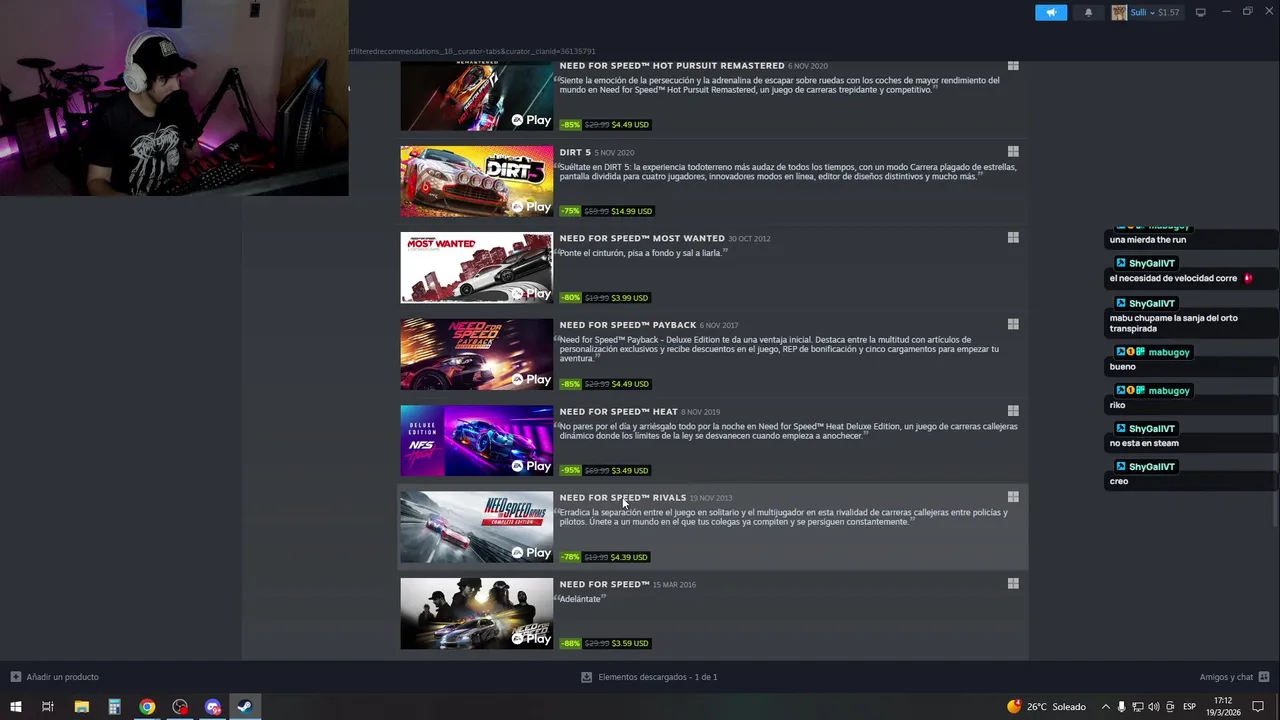The width and height of the screenshot is (1280, 720).
Task: Click the -78% $4.39 USD Rivals price
Action: point(605,557)
